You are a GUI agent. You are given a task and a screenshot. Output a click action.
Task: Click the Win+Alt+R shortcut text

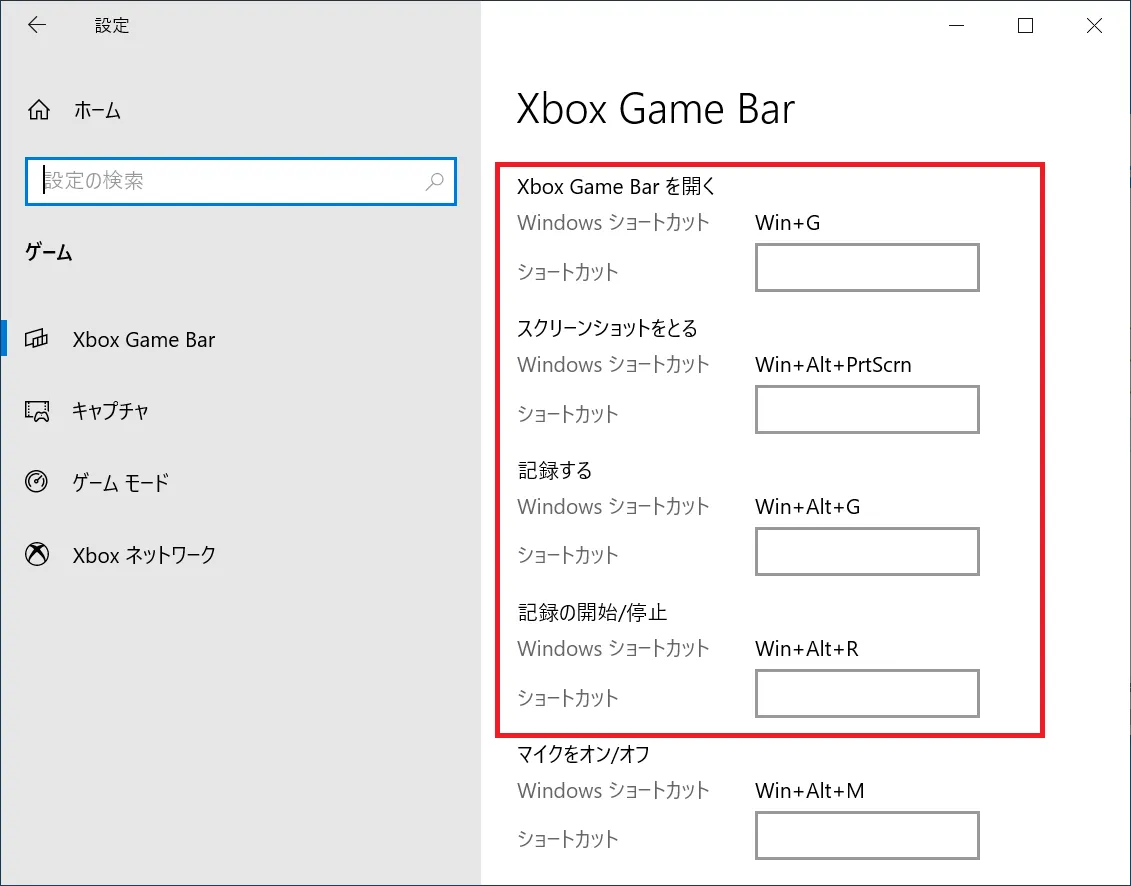807,649
